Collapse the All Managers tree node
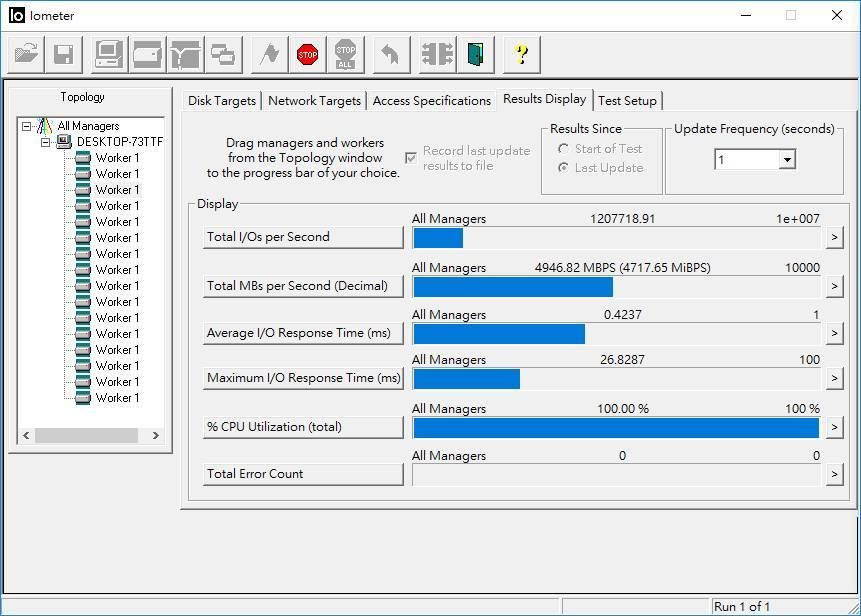This screenshot has width=861, height=616. click(27, 126)
